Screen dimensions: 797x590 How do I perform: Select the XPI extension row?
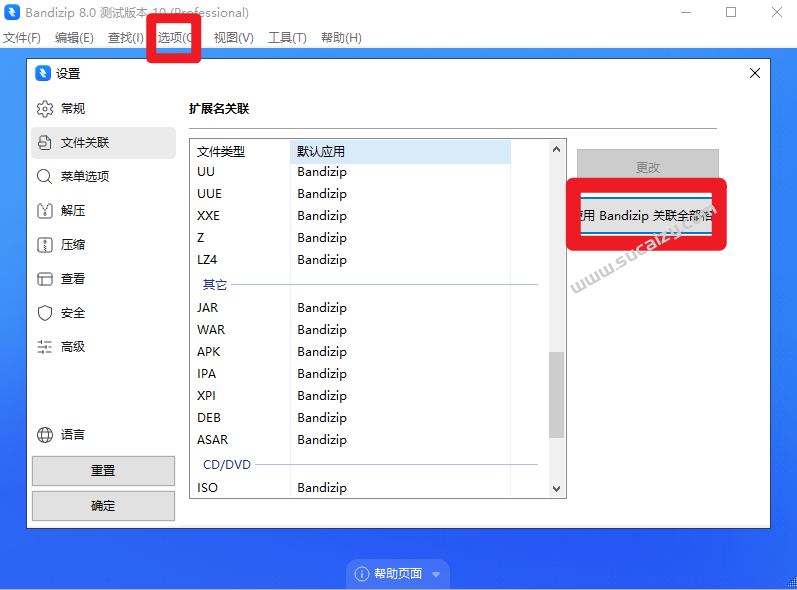[x=352, y=395]
